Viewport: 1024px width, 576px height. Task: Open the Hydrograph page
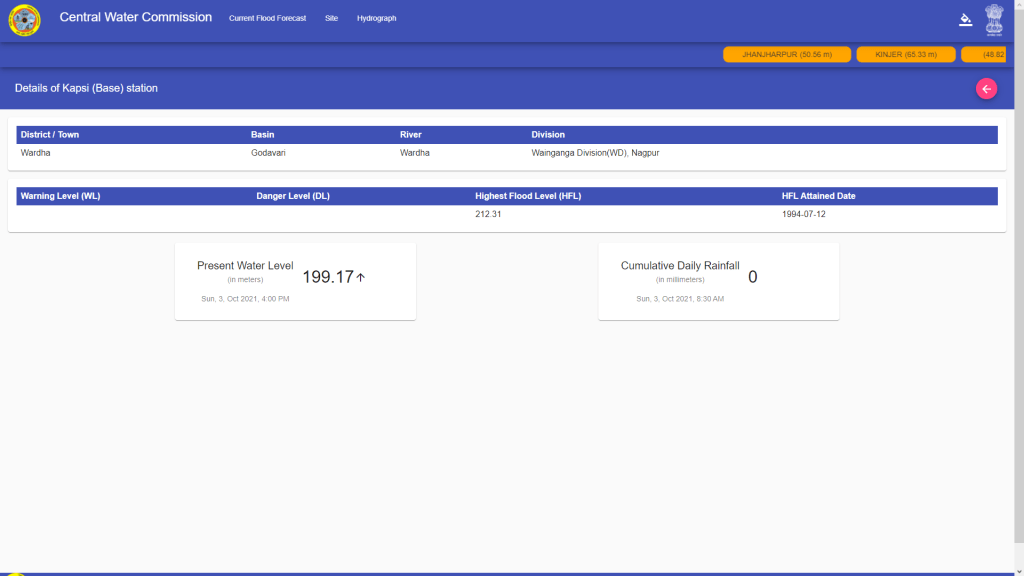pyautogui.click(x=376, y=18)
